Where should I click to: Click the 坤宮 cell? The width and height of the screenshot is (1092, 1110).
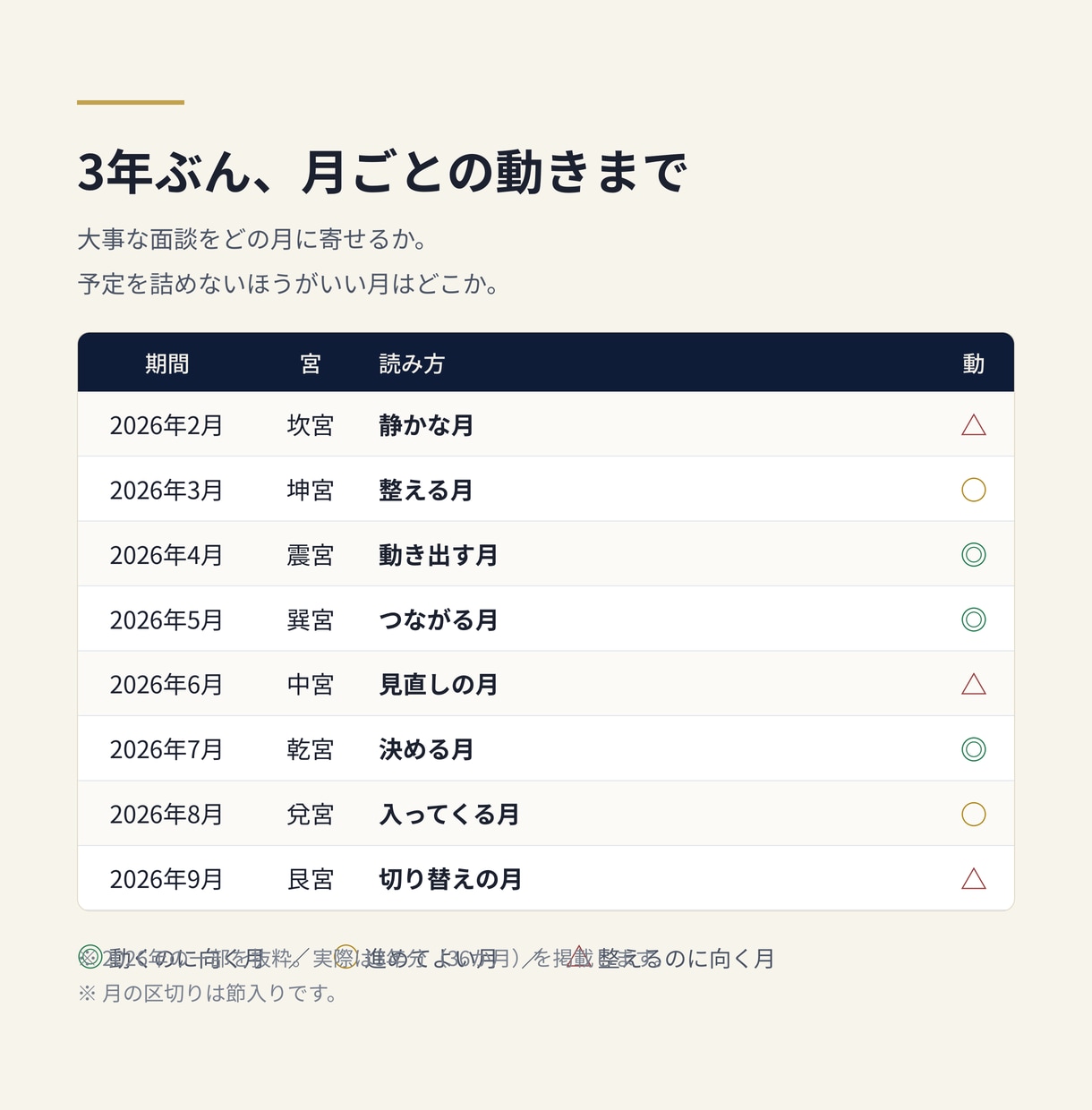[311, 491]
